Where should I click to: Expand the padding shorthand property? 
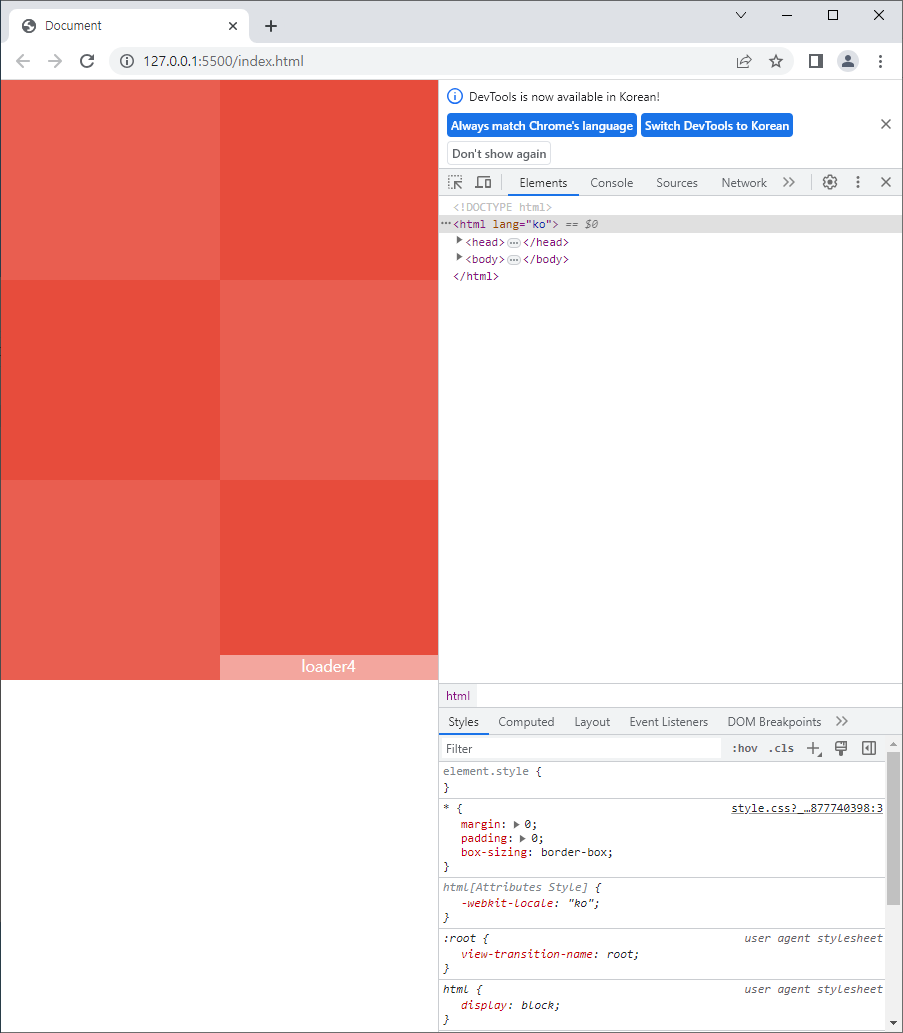(523, 838)
